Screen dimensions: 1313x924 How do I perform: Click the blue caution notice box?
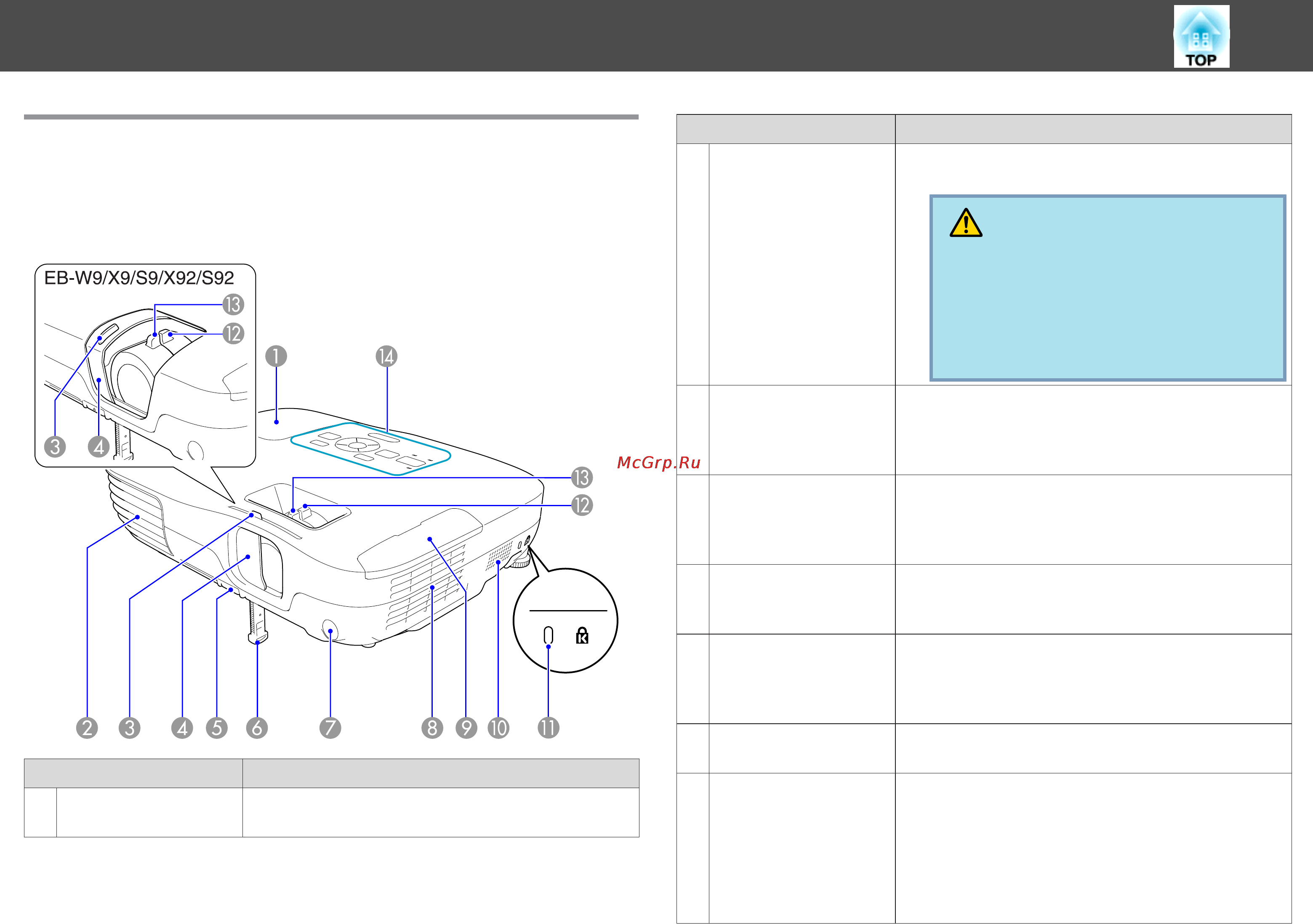point(1108,288)
